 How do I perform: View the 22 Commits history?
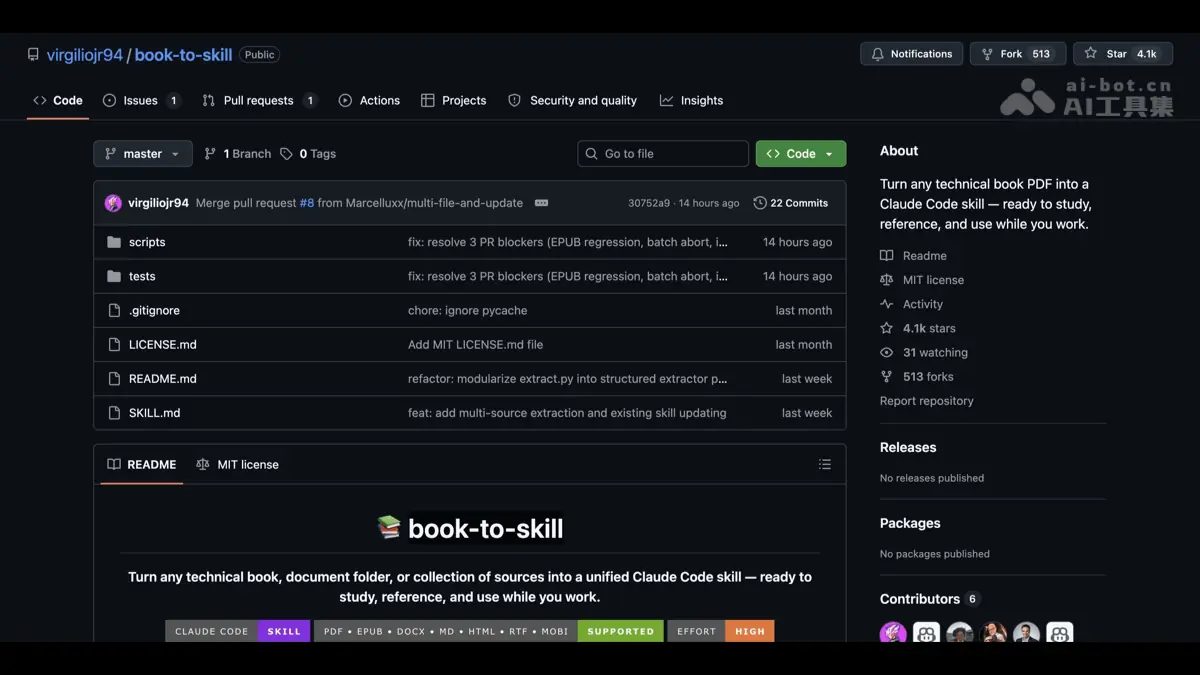(791, 203)
